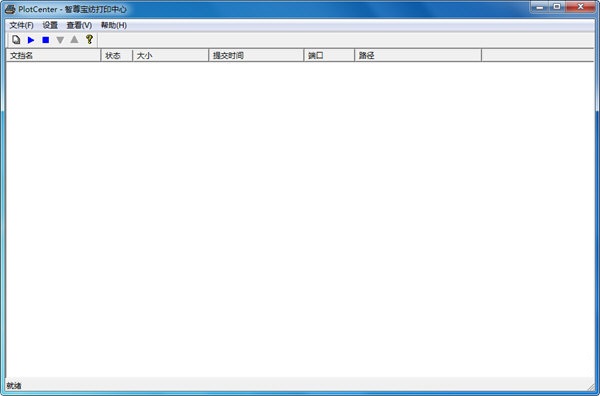
Task: Click the 端口 column header
Action: 329,55
